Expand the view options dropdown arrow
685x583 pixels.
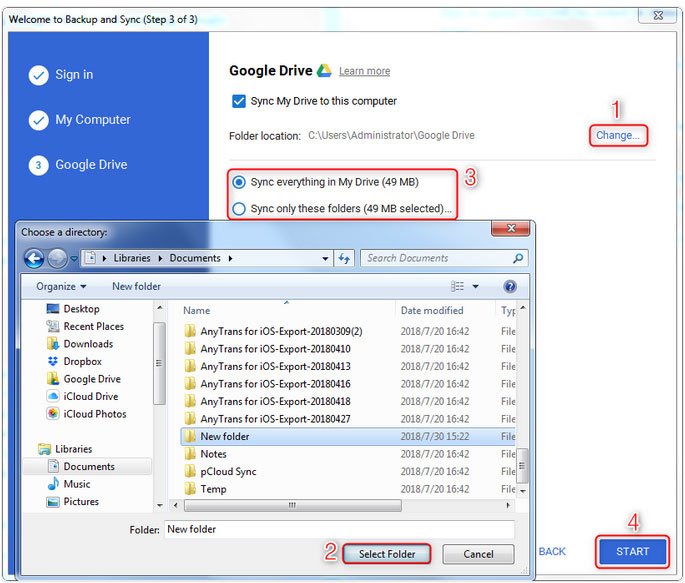[x=475, y=286]
